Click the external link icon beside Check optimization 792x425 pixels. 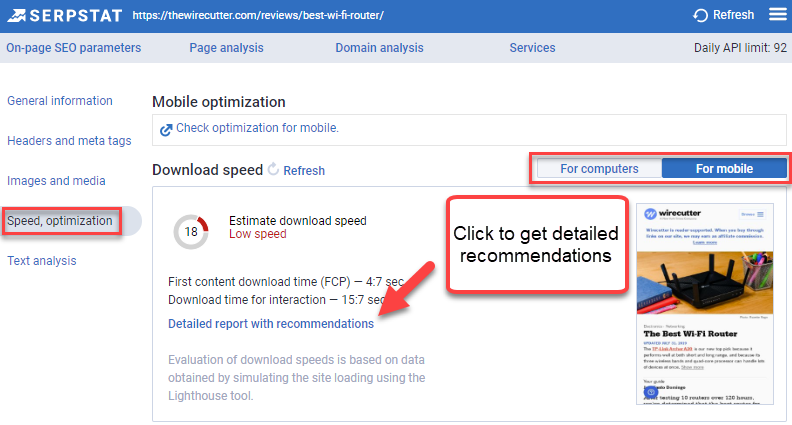(x=166, y=129)
